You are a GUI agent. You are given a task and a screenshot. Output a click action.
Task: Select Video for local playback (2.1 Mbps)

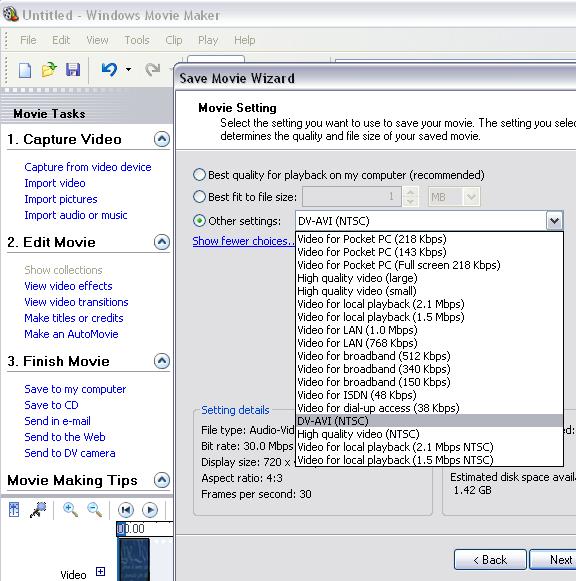tap(429, 304)
